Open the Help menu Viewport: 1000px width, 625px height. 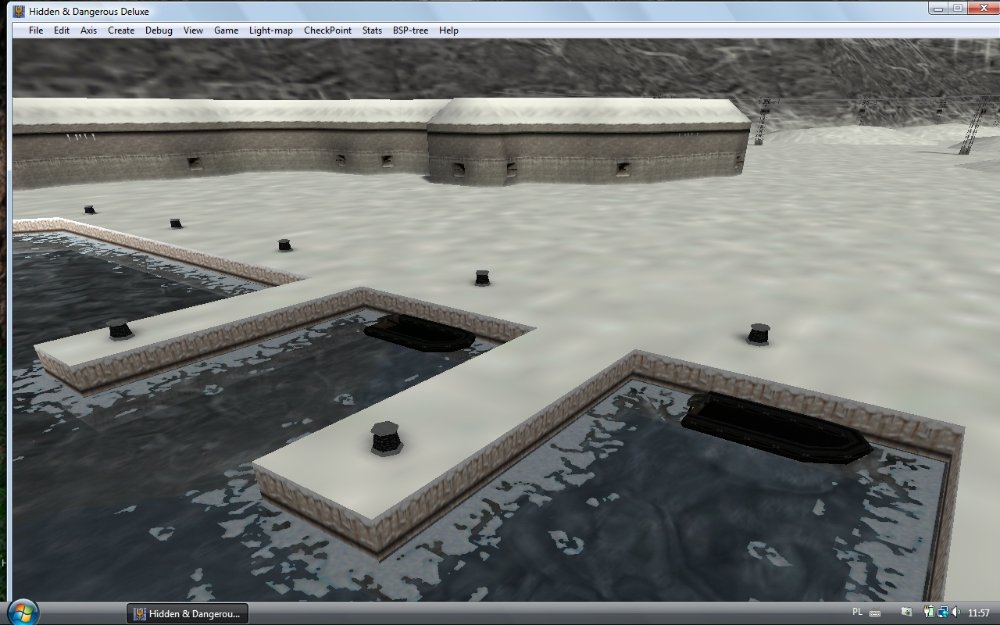[449, 30]
